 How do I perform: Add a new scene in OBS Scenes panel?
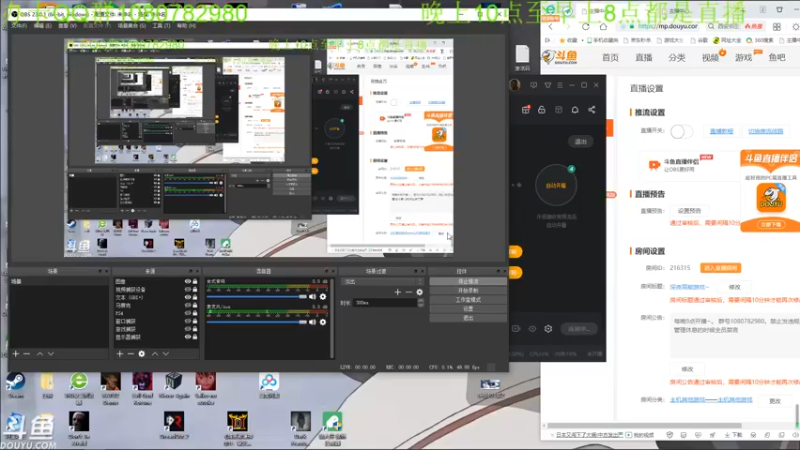point(16,354)
